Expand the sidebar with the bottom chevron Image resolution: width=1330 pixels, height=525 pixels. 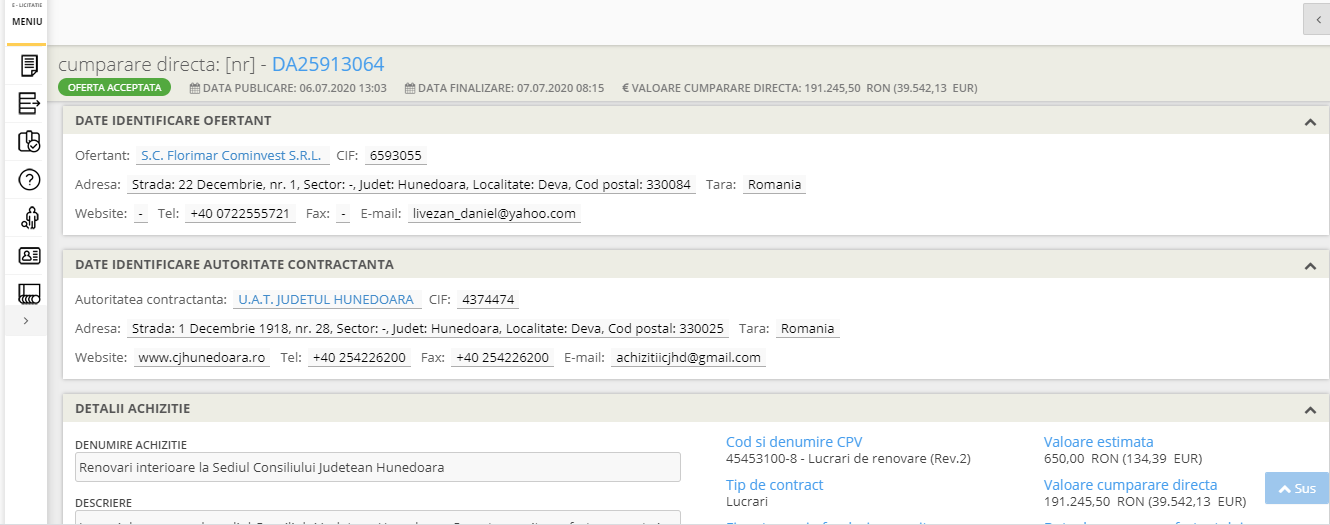pyautogui.click(x=26, y=321)
